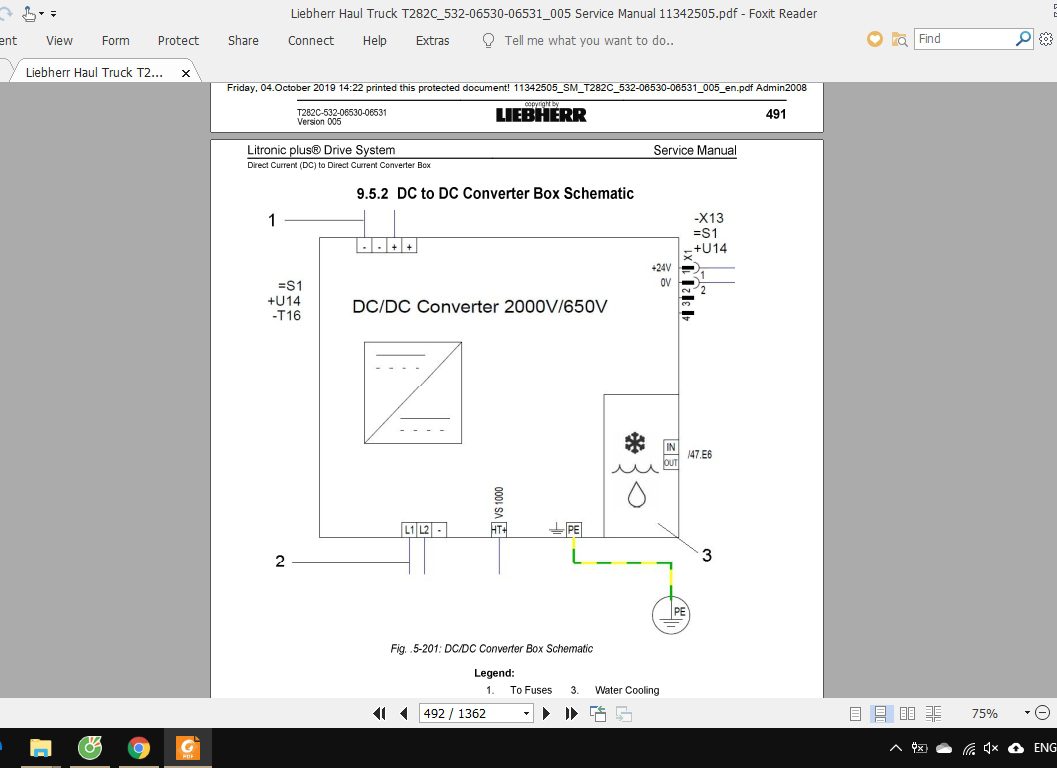
Task: Click the '-X13' connector label
Action: click(708, 218)
